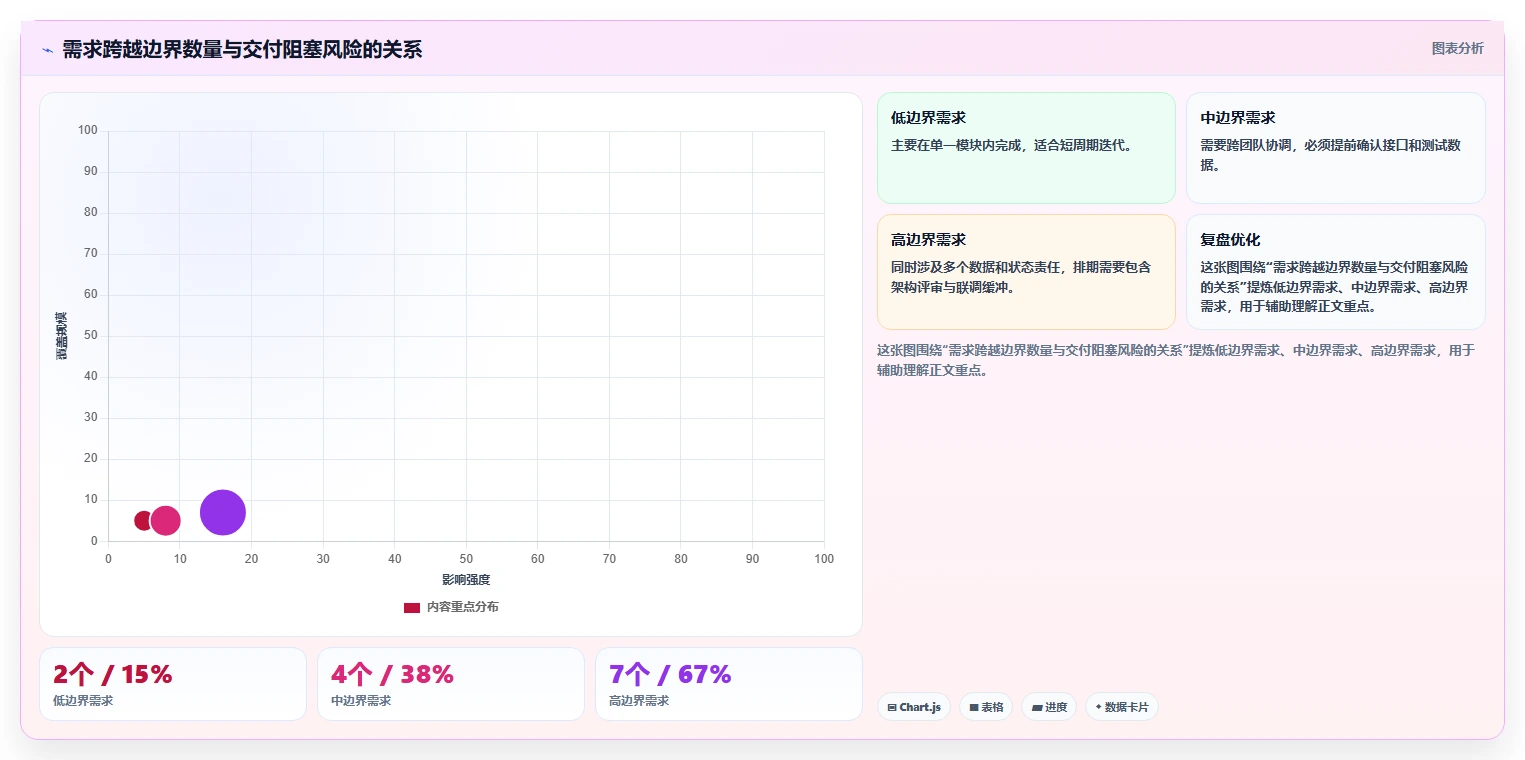This screenshot has width=1525, height=760.
Task: Click the 图表分析 label in header
Action: tap(1457, 48)
